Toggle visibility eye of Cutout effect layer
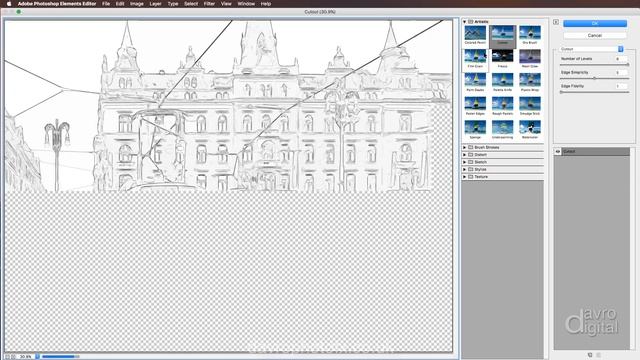The image size is (640, 360). (558, 152)
